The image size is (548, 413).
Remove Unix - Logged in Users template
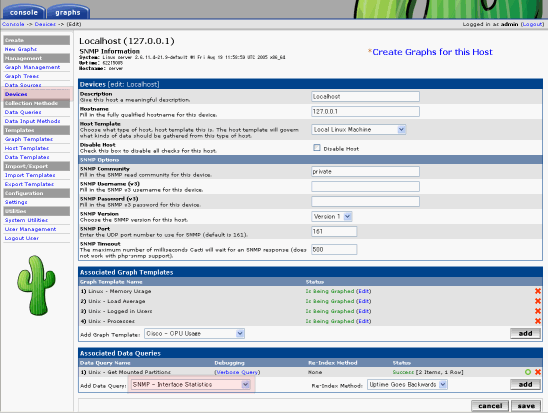pos(538,311)
